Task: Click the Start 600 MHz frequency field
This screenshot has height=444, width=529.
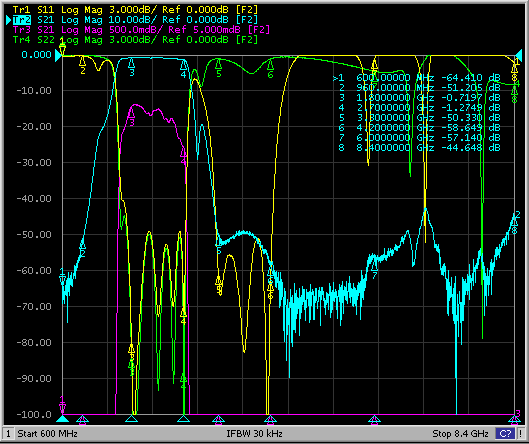Action: pyautogui.click(x=48, y=433)
